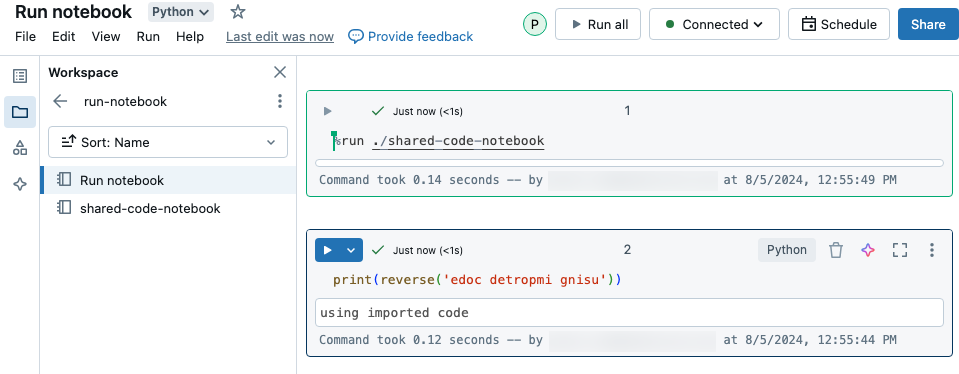Open the Python language dropdown
959x374 pixels.
click(x=181, y=12)
